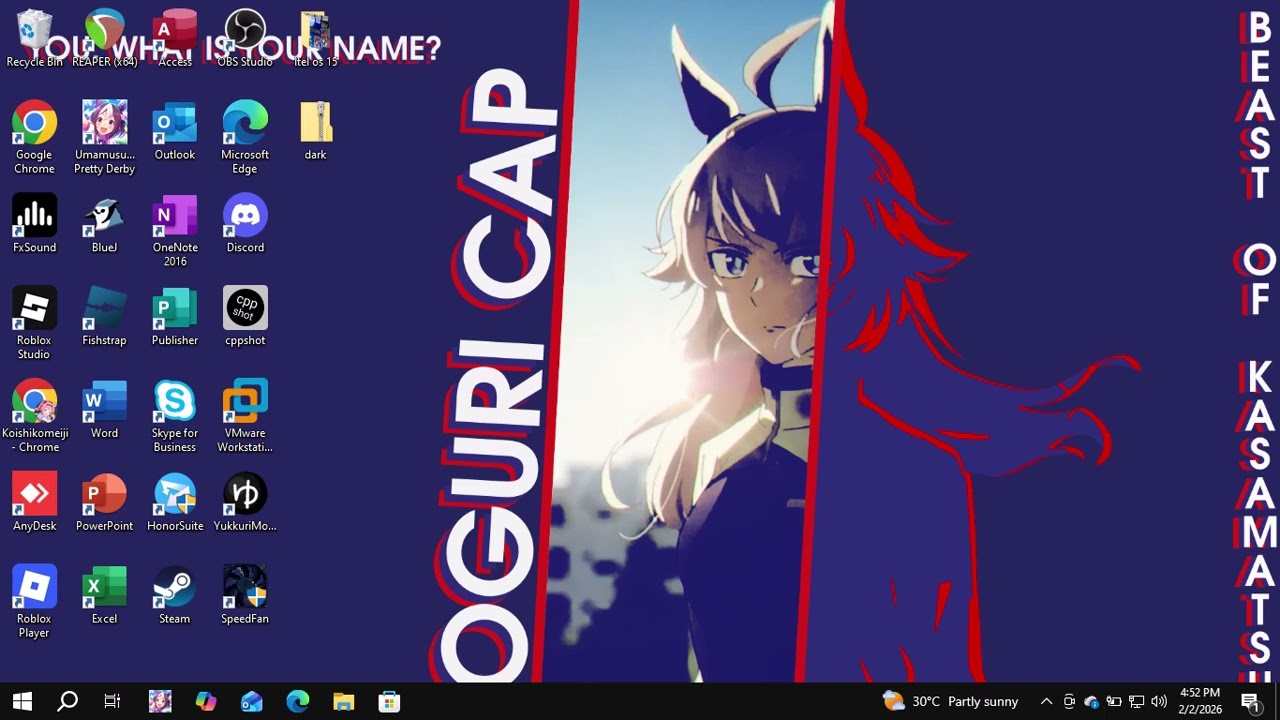Open the OneDrive tray icon
Screen dimensions: 1280x720
1091,701
